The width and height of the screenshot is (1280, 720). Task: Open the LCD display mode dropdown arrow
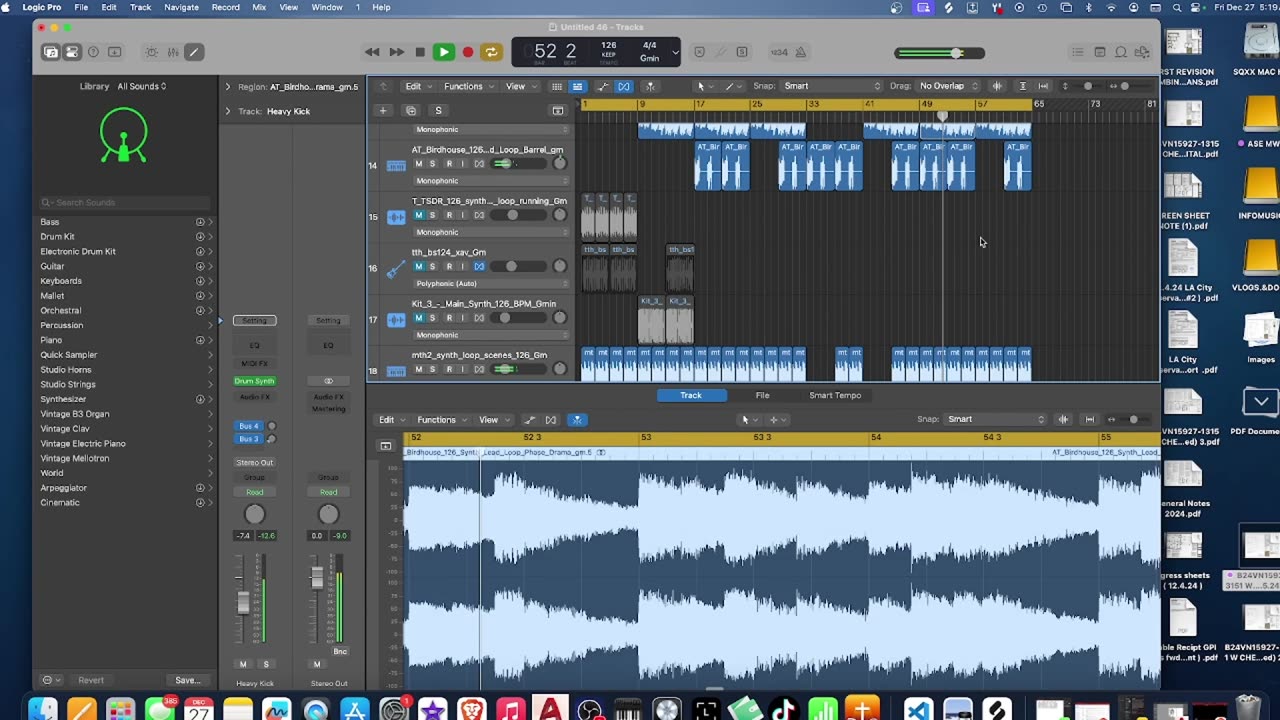click(676, 52)
